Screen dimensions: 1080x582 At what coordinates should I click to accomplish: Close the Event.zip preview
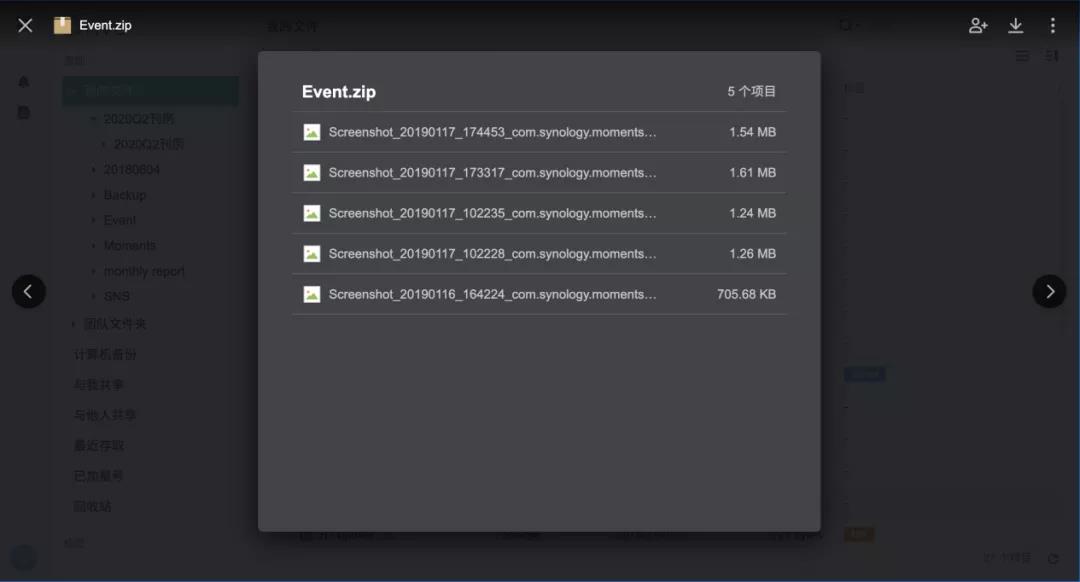pos(26,26)
